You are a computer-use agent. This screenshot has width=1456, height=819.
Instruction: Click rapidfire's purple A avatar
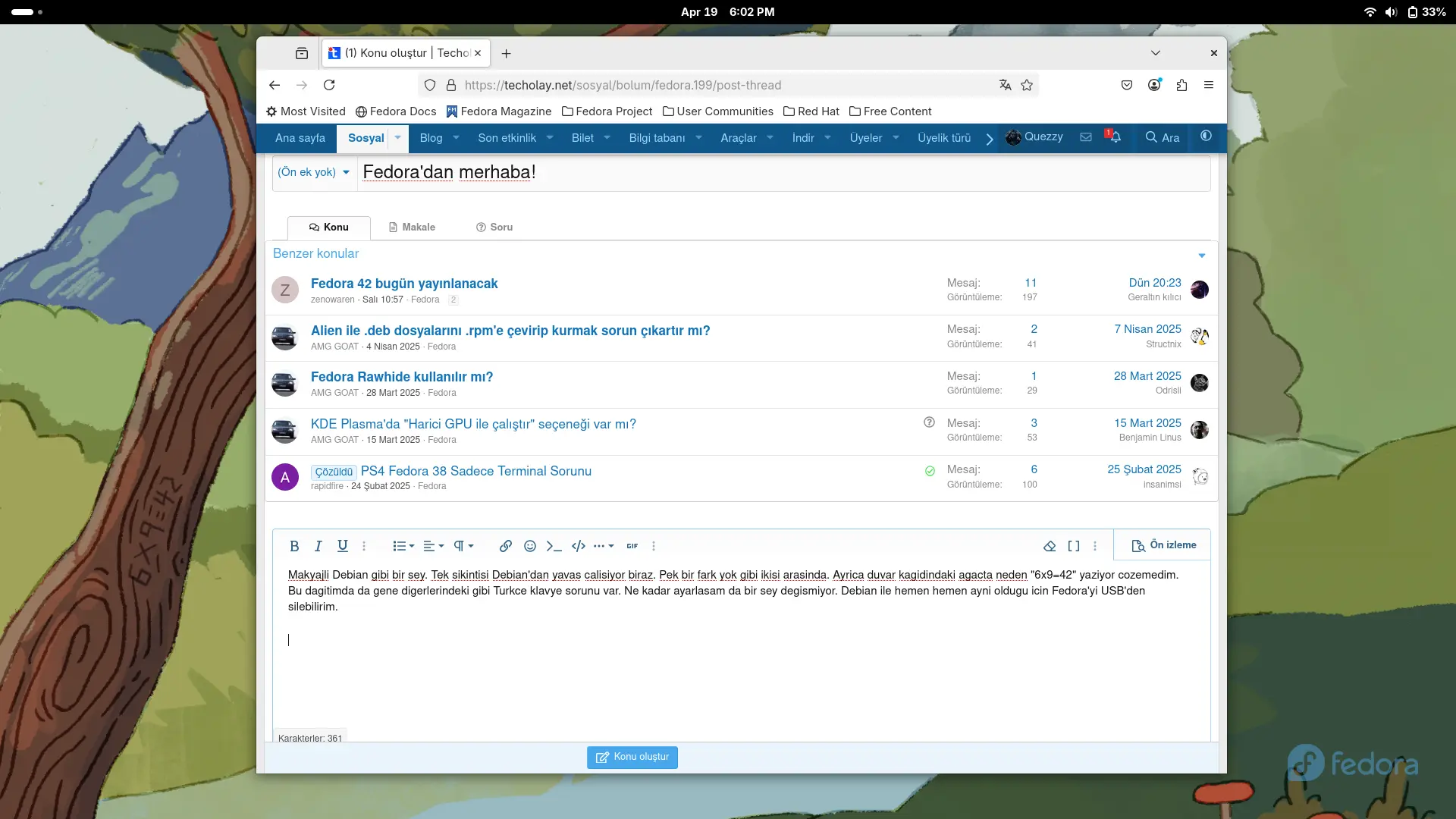(285, 477)
